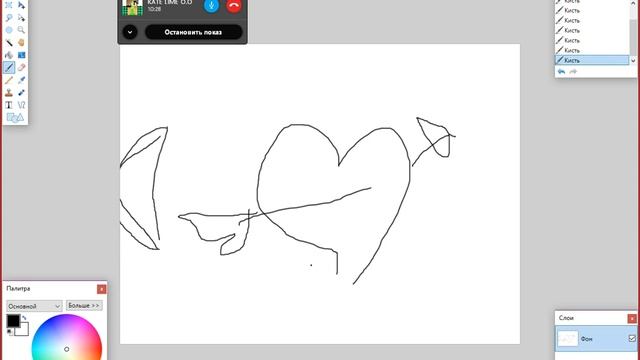Click the black primary color swatch

click(12, 320)
